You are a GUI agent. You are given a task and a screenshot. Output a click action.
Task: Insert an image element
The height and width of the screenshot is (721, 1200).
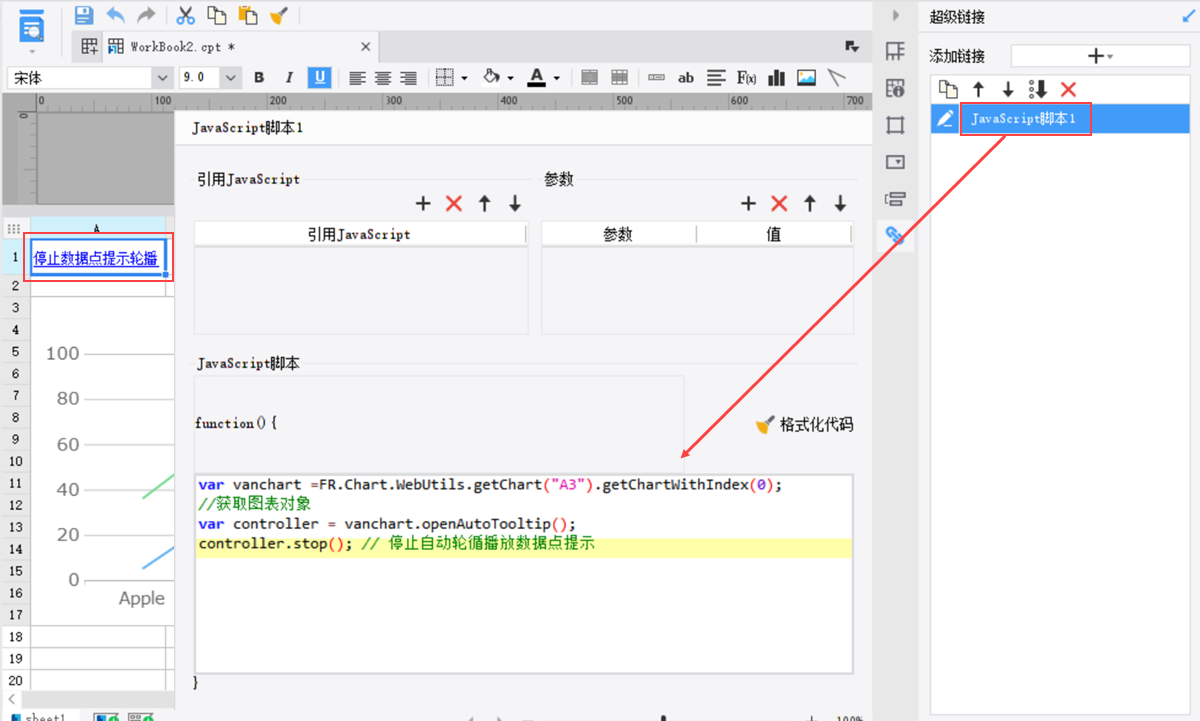pos(806,77)
